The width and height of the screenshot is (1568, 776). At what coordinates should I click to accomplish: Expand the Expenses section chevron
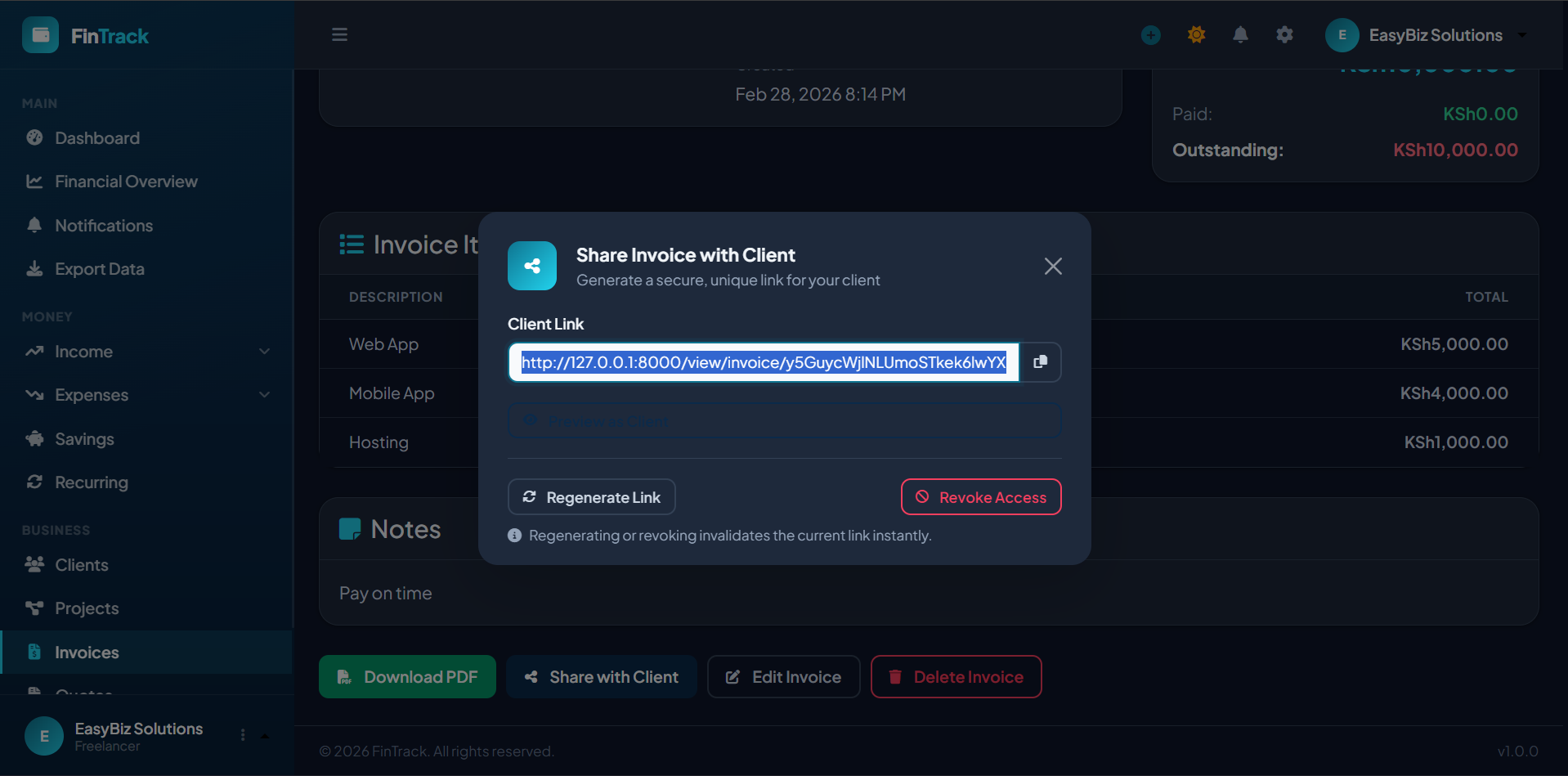click(264, 394)
